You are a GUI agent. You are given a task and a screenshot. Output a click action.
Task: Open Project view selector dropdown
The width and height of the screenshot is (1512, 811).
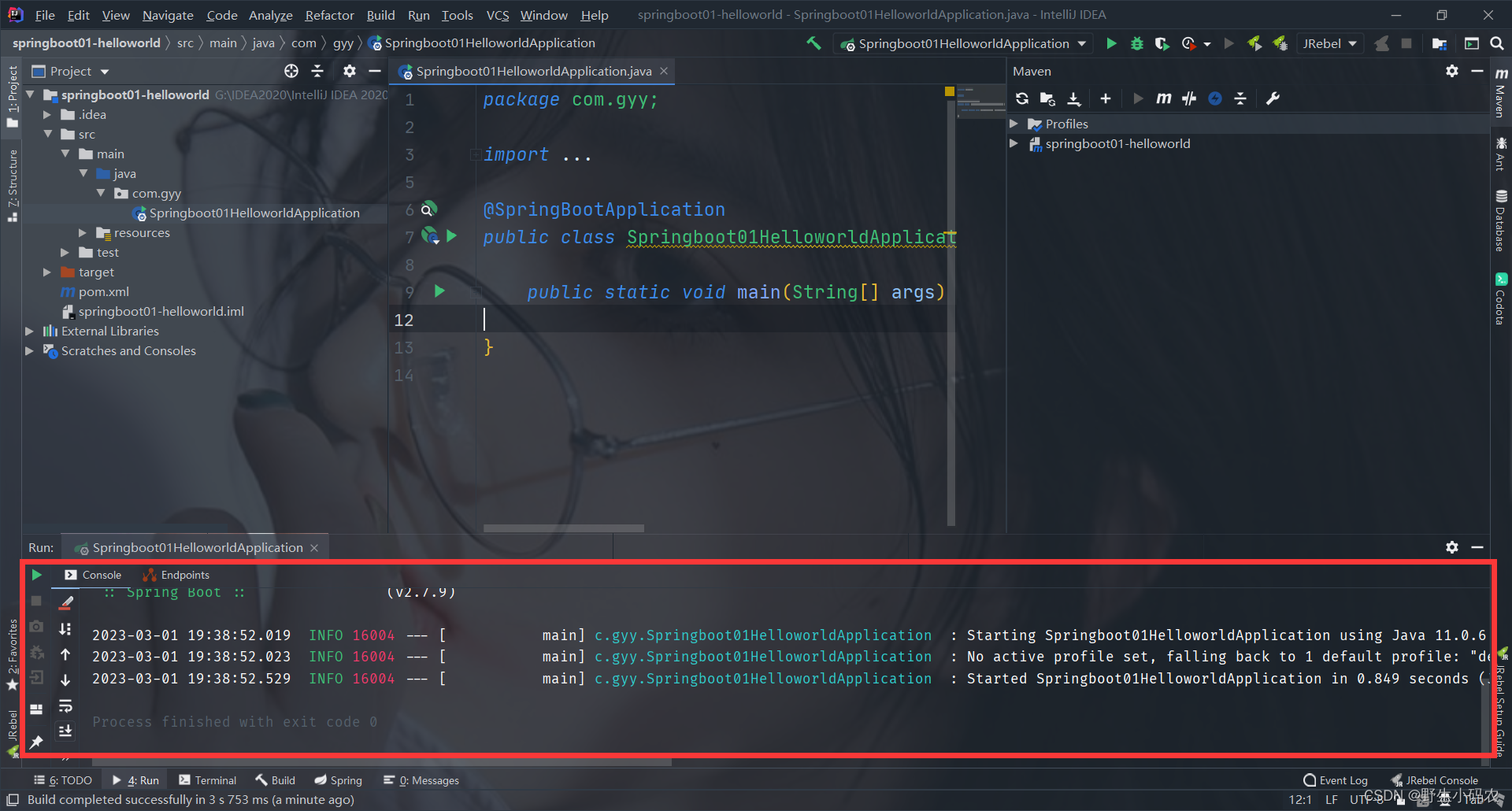coord(70,71)
